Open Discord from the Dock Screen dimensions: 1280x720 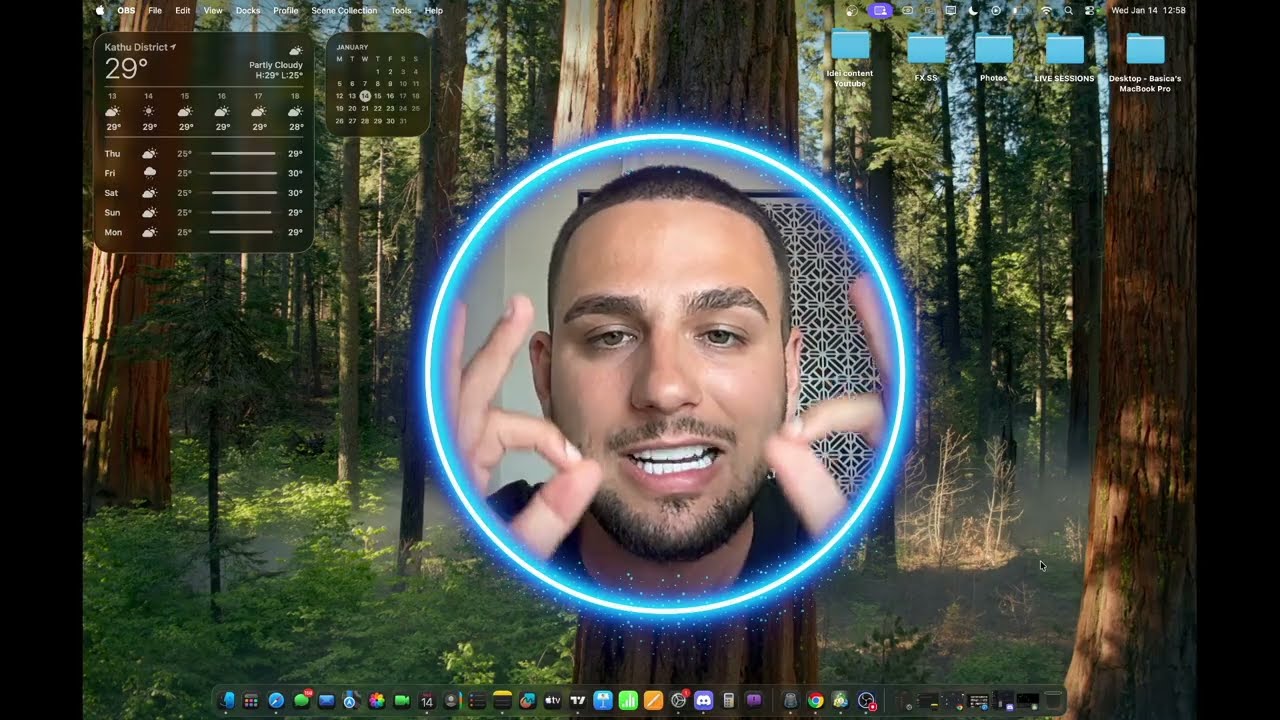[703, 701]
